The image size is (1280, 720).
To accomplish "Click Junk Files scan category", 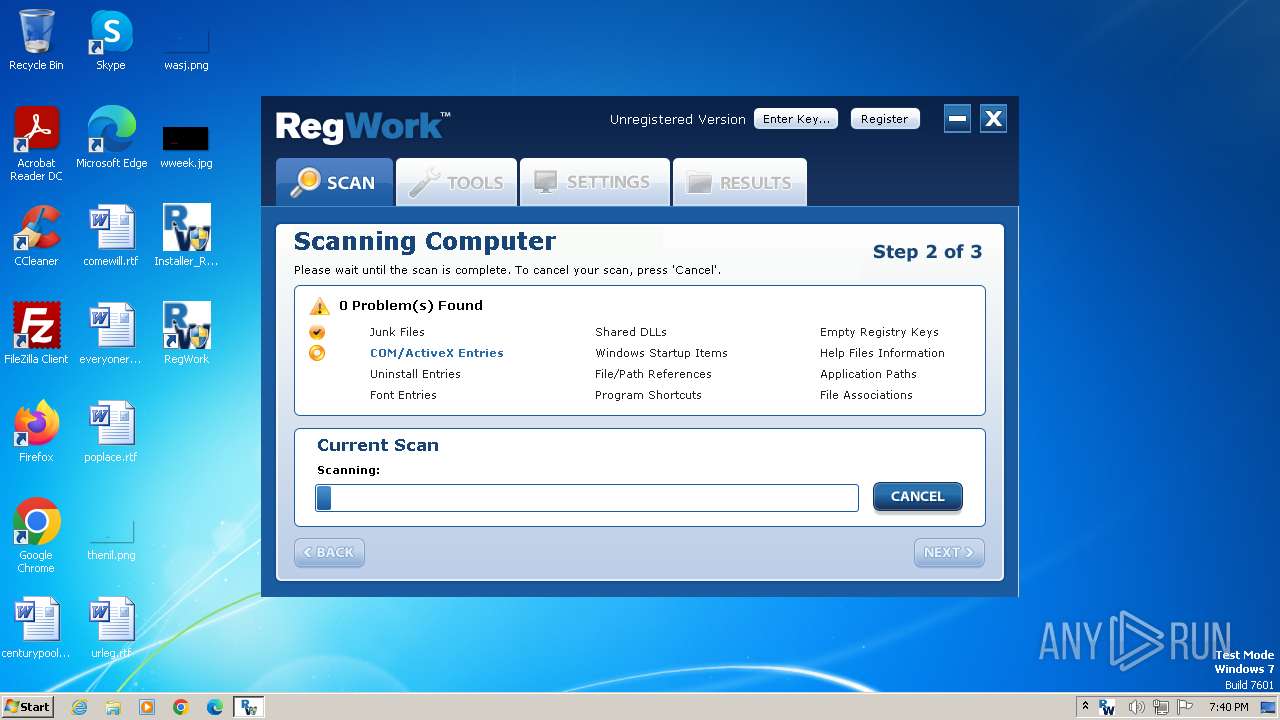I will coord(397,332).
